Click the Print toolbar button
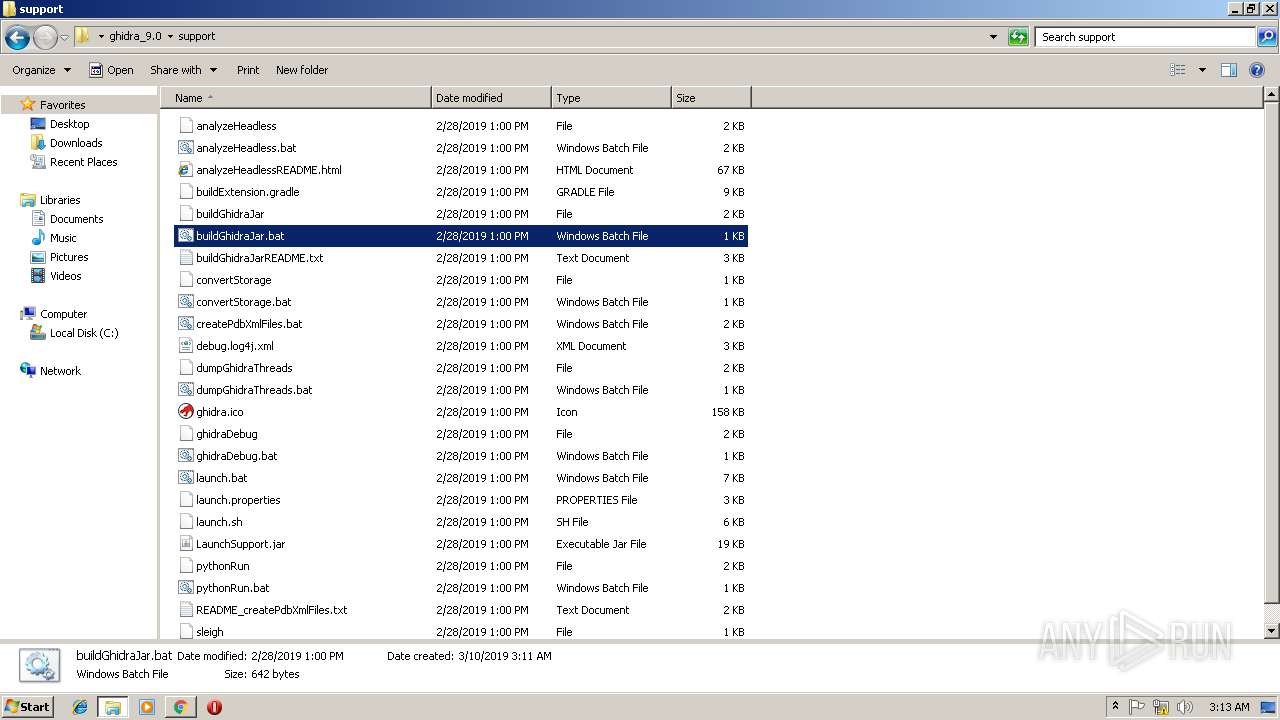 tap(248, 70)
